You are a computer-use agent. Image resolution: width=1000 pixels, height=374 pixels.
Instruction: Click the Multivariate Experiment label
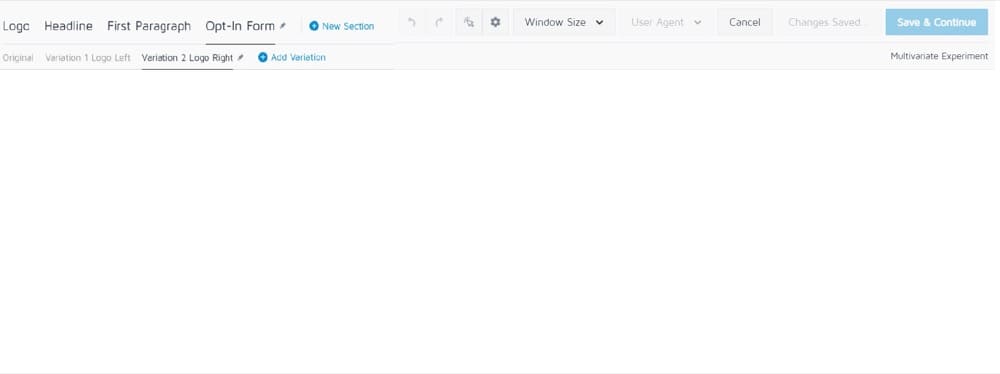(939, 56)
